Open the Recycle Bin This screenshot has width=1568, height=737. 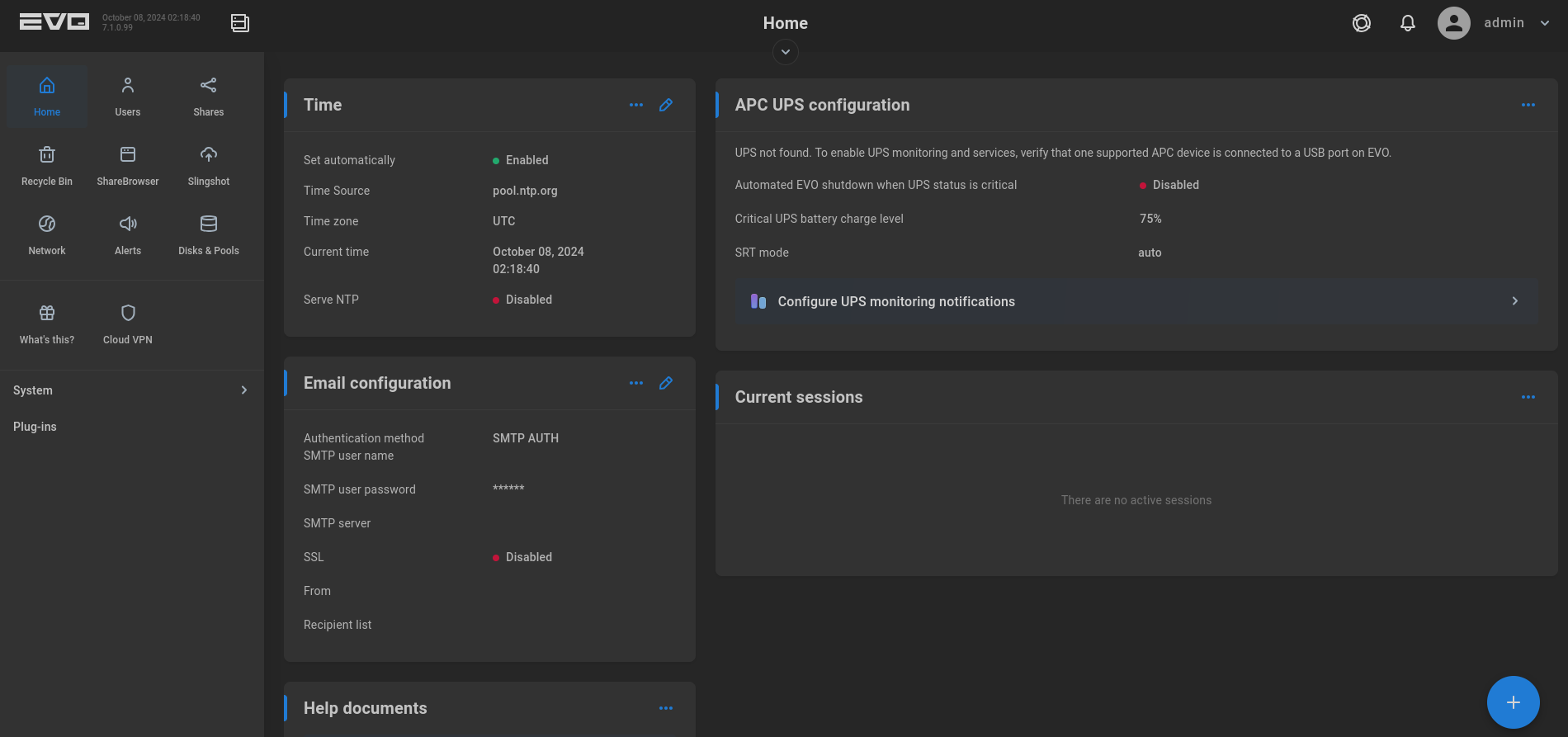point(47,166)
